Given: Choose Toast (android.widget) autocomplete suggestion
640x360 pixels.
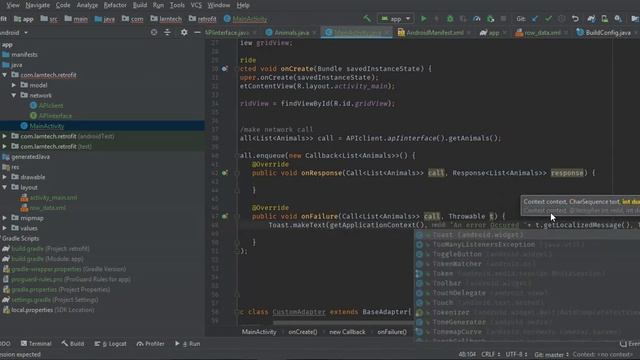Looking at the screenshot, I should (x=527, y=235).
